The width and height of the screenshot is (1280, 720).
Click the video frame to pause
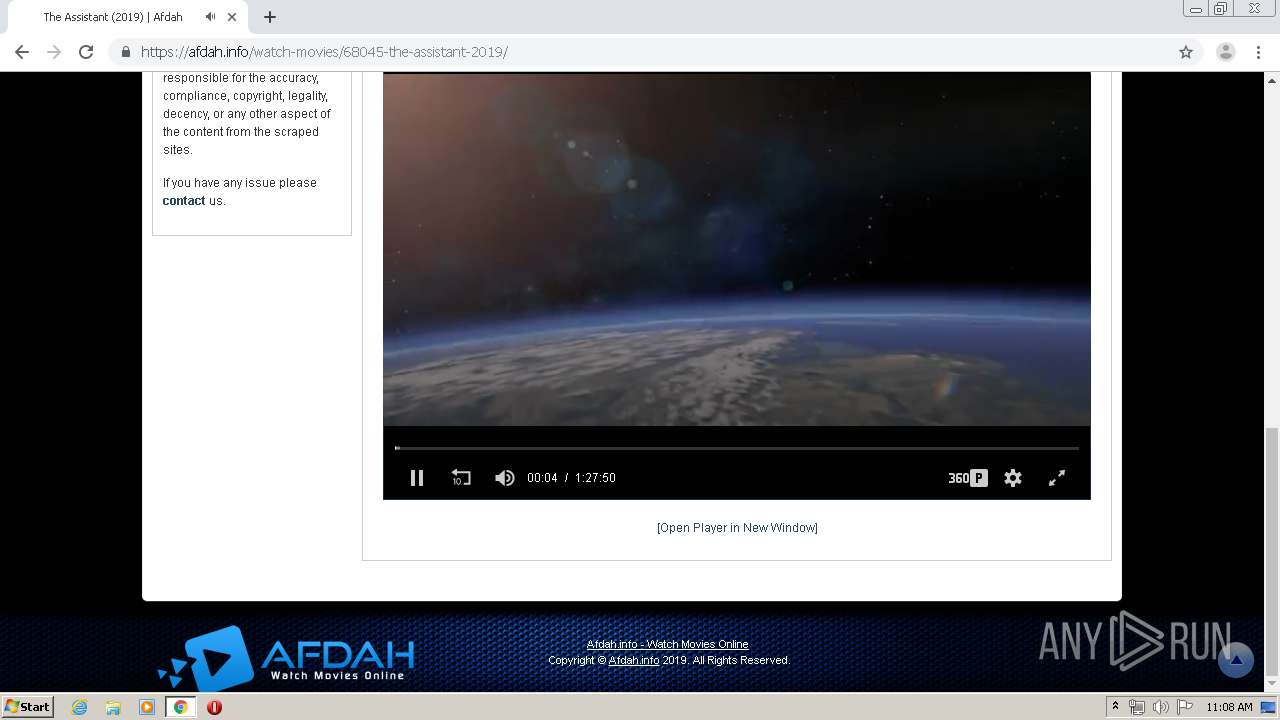737,250
